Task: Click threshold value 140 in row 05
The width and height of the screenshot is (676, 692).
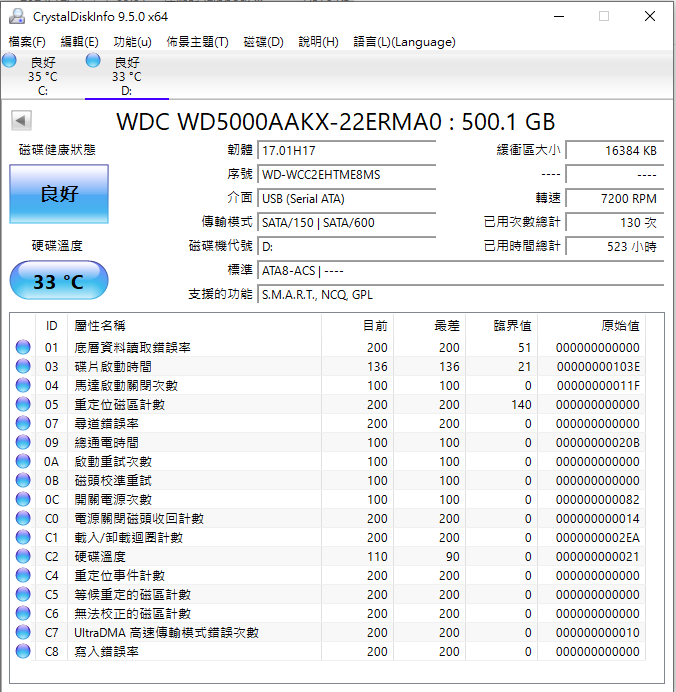Action: click(521, 404)
